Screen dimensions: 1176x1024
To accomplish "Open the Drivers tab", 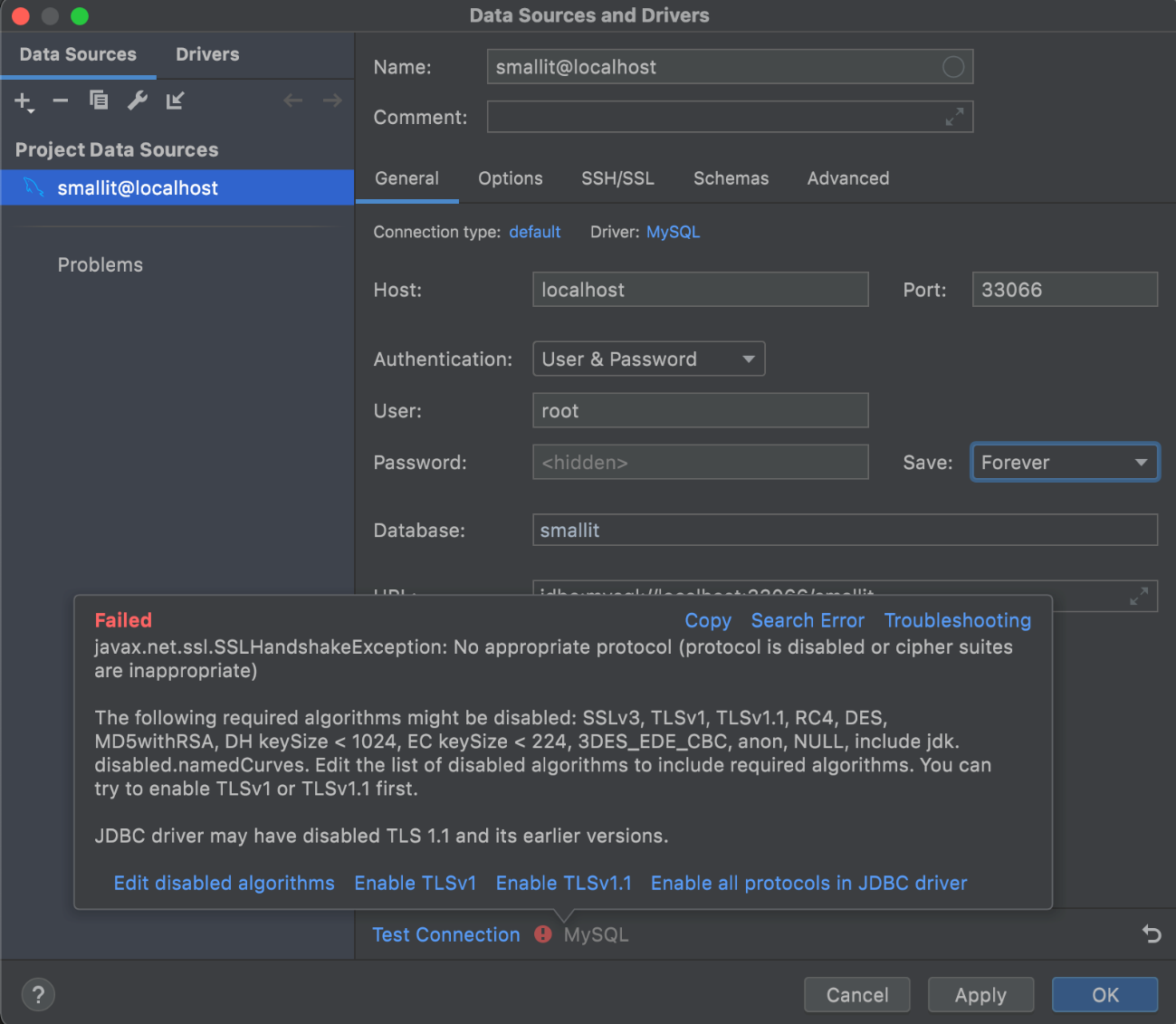I will 207,54.
